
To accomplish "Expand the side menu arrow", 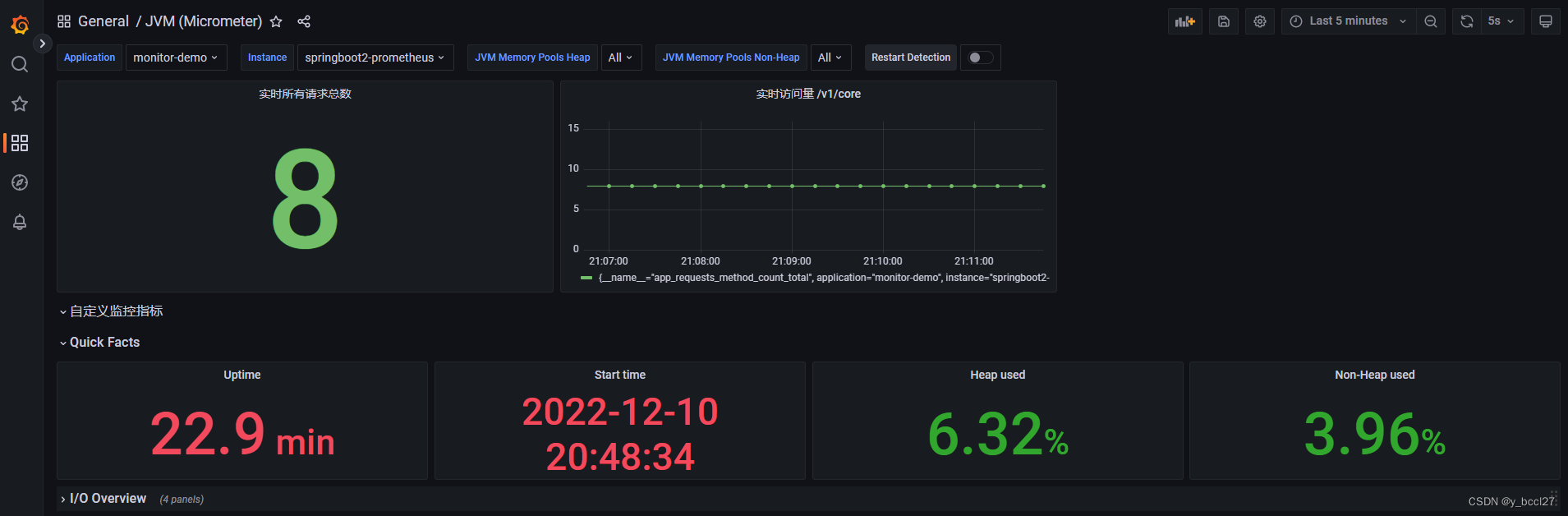I will tap(43, 44).
